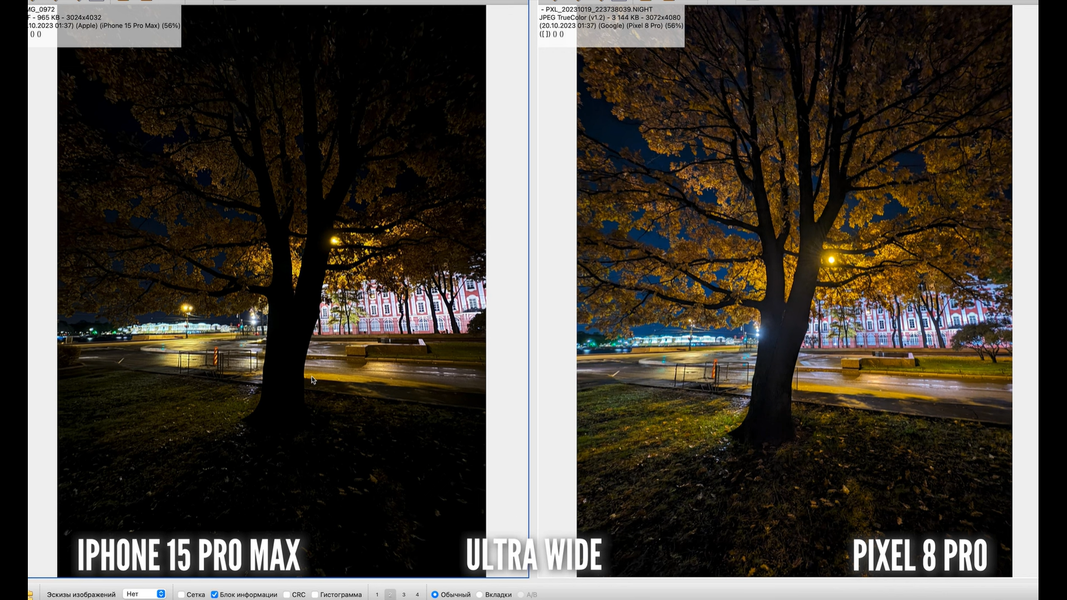
Task: Open the "Эскизы изображений" dropdown set to "Нет"
Action: click(x=144, y=594)
